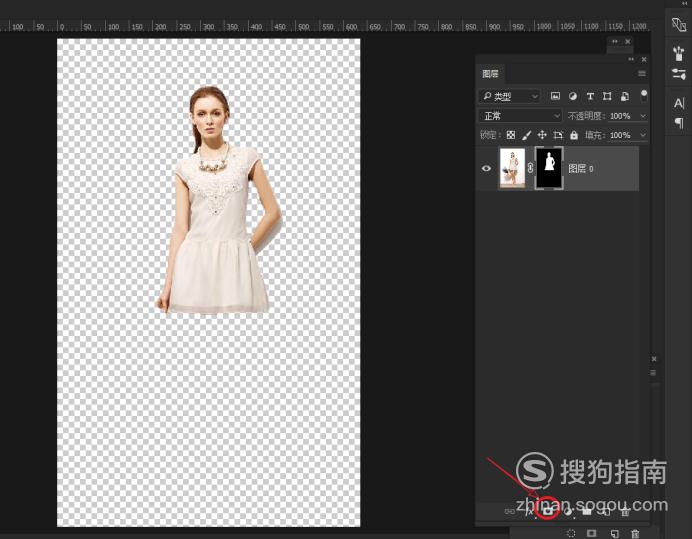Collapse the Layers panel with double arrows
The image size is (692, 539).
631,59
